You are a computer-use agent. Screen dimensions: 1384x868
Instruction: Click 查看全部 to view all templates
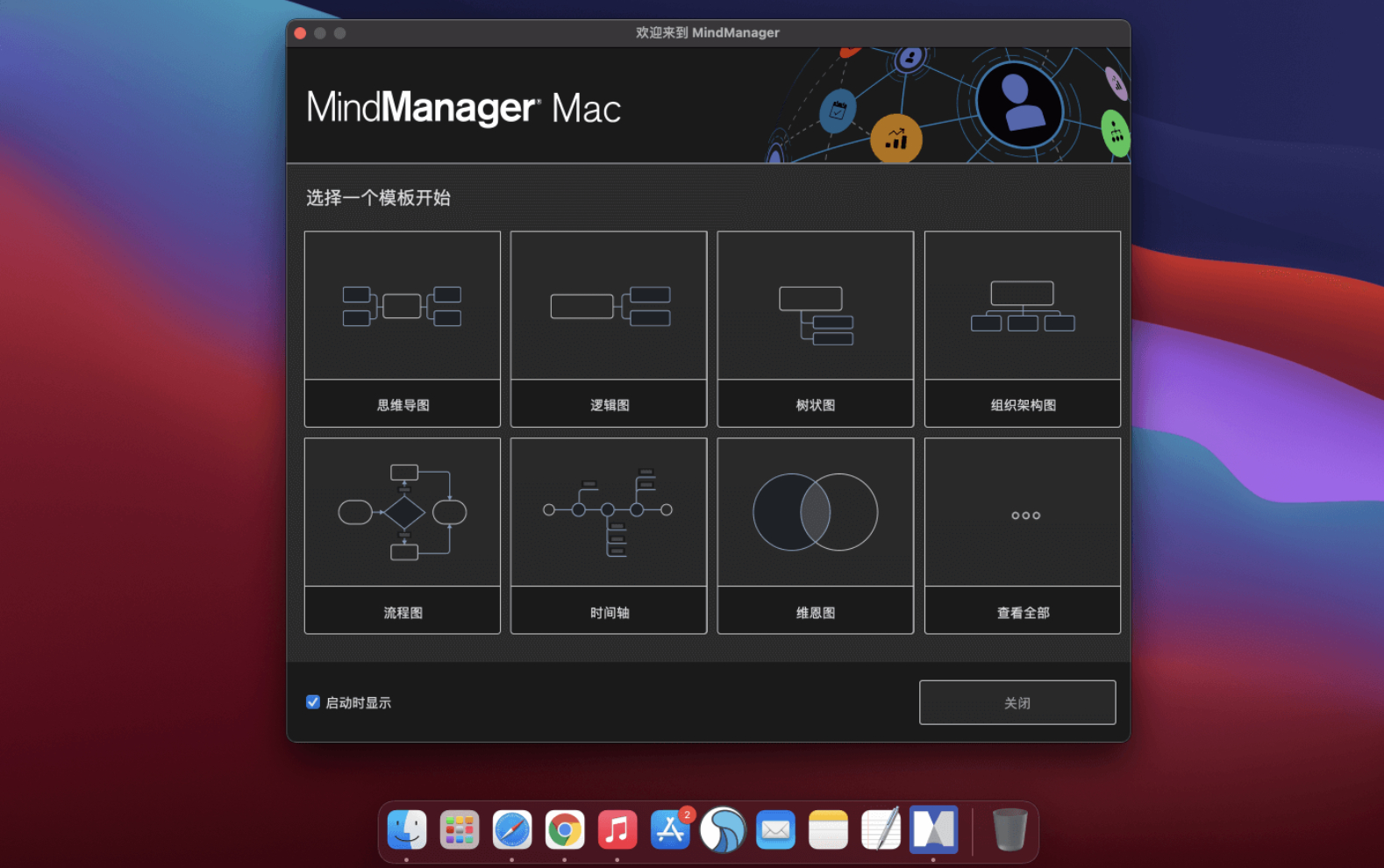pos(1023,536)
